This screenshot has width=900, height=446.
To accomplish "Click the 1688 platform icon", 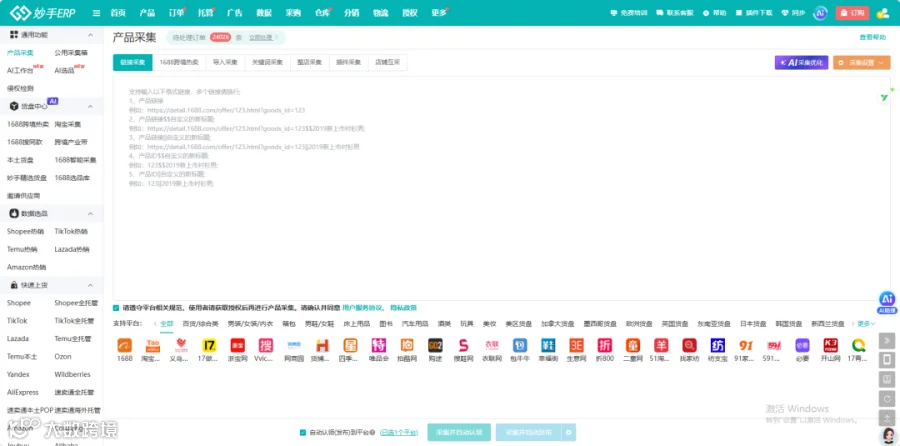I will click(125, 345).
